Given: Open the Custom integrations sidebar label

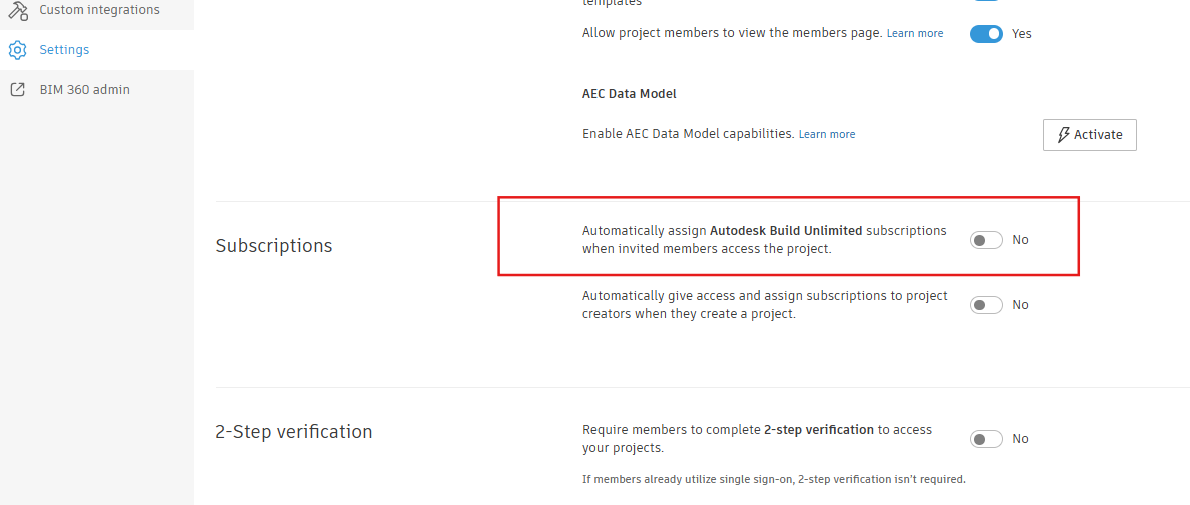Looking at the screenshot, I should tap(99, 10).
